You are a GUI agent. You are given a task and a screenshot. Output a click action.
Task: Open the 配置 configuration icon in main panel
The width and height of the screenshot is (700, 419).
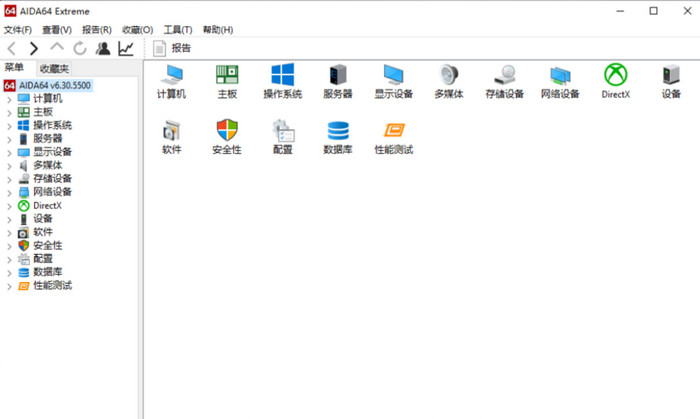click(x=282, y=137)
